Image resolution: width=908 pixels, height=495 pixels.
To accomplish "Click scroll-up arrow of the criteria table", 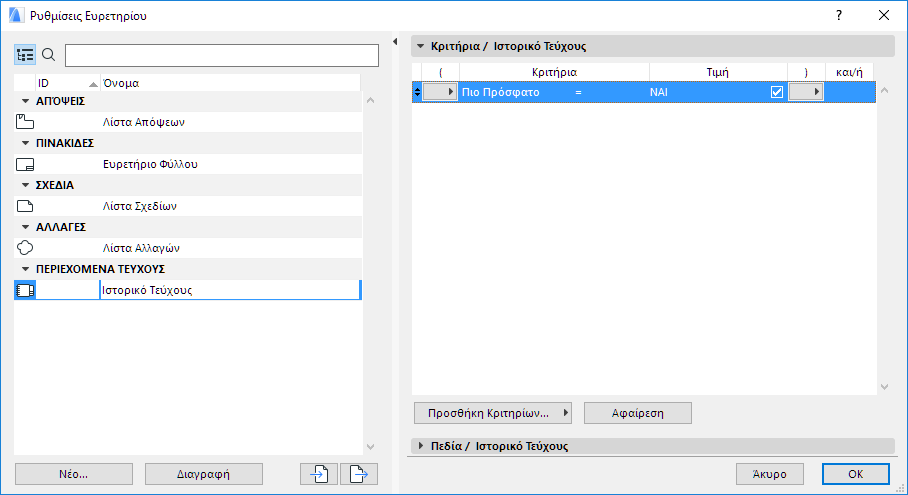I will [884, 90].
